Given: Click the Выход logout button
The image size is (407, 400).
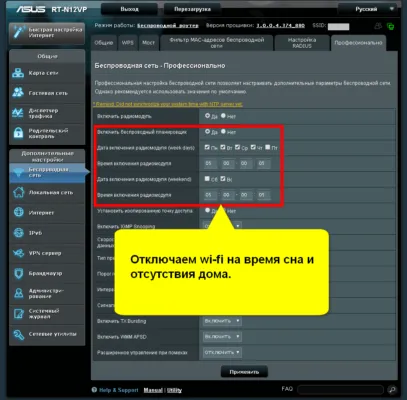Looking at the screenshot, I should tap(130, 9).
